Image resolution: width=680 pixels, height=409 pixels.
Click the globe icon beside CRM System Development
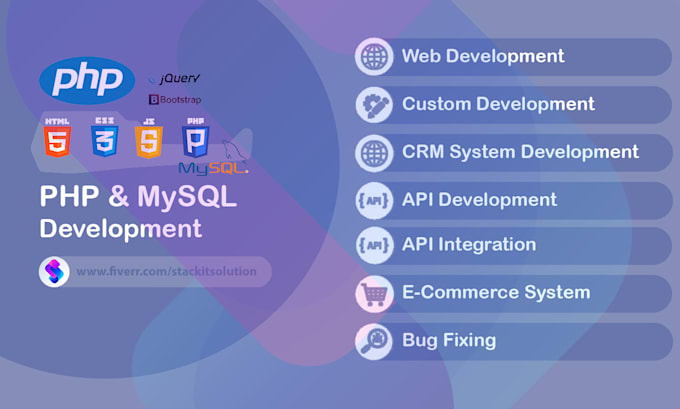pos(374,153)
